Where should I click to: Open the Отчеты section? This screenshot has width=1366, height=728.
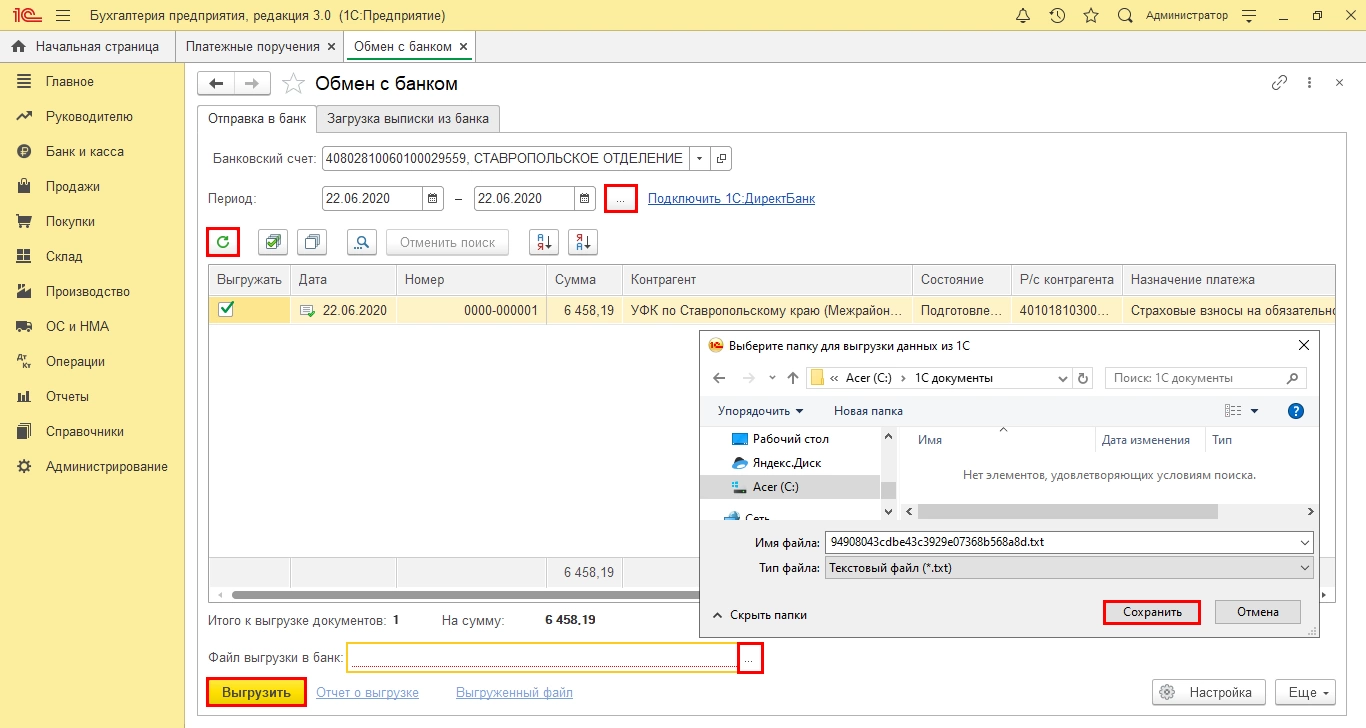coord(68,396)
